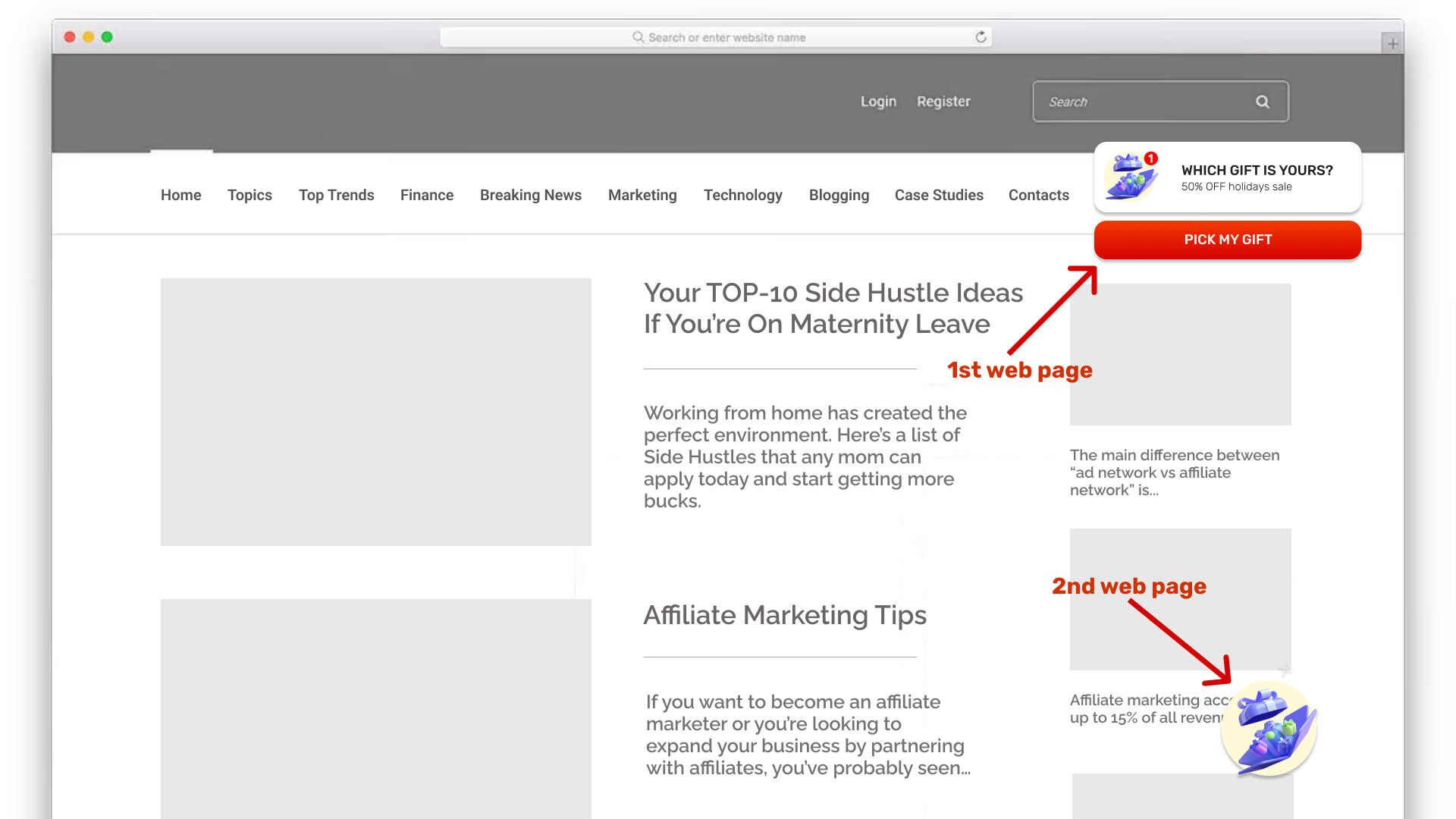The image size is (1456, 819).
Task: Switch to the Finance section
Action: pyautogui.click(x=426, y=195)
